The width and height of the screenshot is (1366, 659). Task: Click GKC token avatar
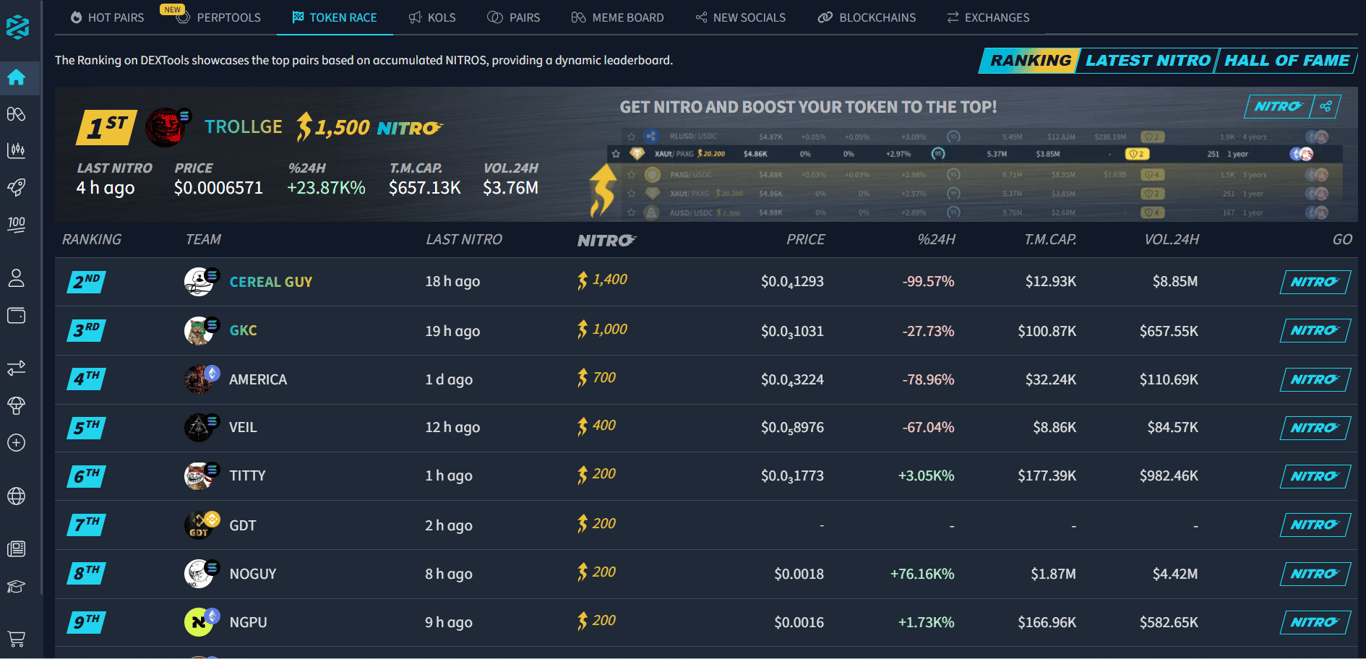[199, 330]
